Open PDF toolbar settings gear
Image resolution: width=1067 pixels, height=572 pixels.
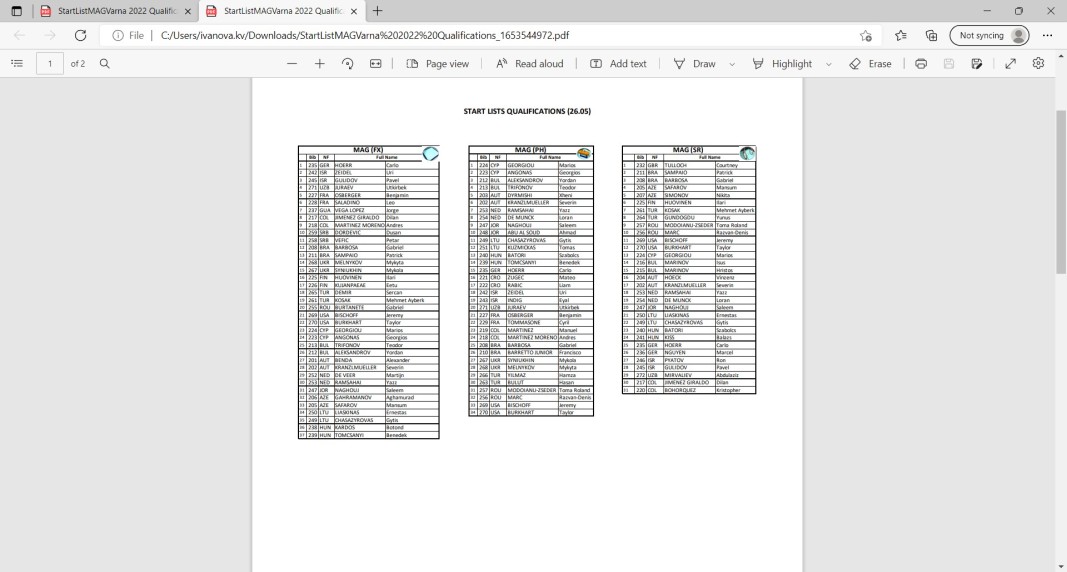tap(1038, 64)
